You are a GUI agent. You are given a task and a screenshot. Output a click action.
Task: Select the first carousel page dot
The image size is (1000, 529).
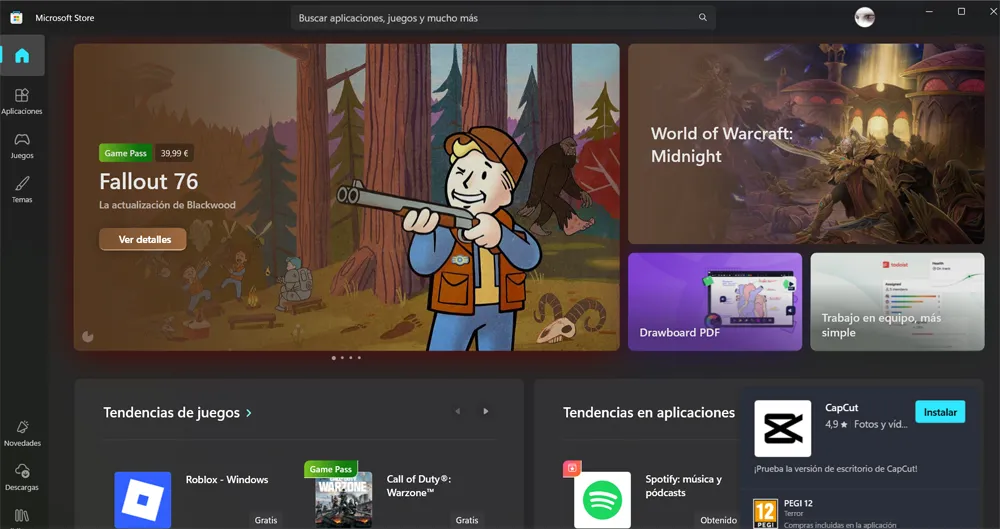tap(334, 358)
